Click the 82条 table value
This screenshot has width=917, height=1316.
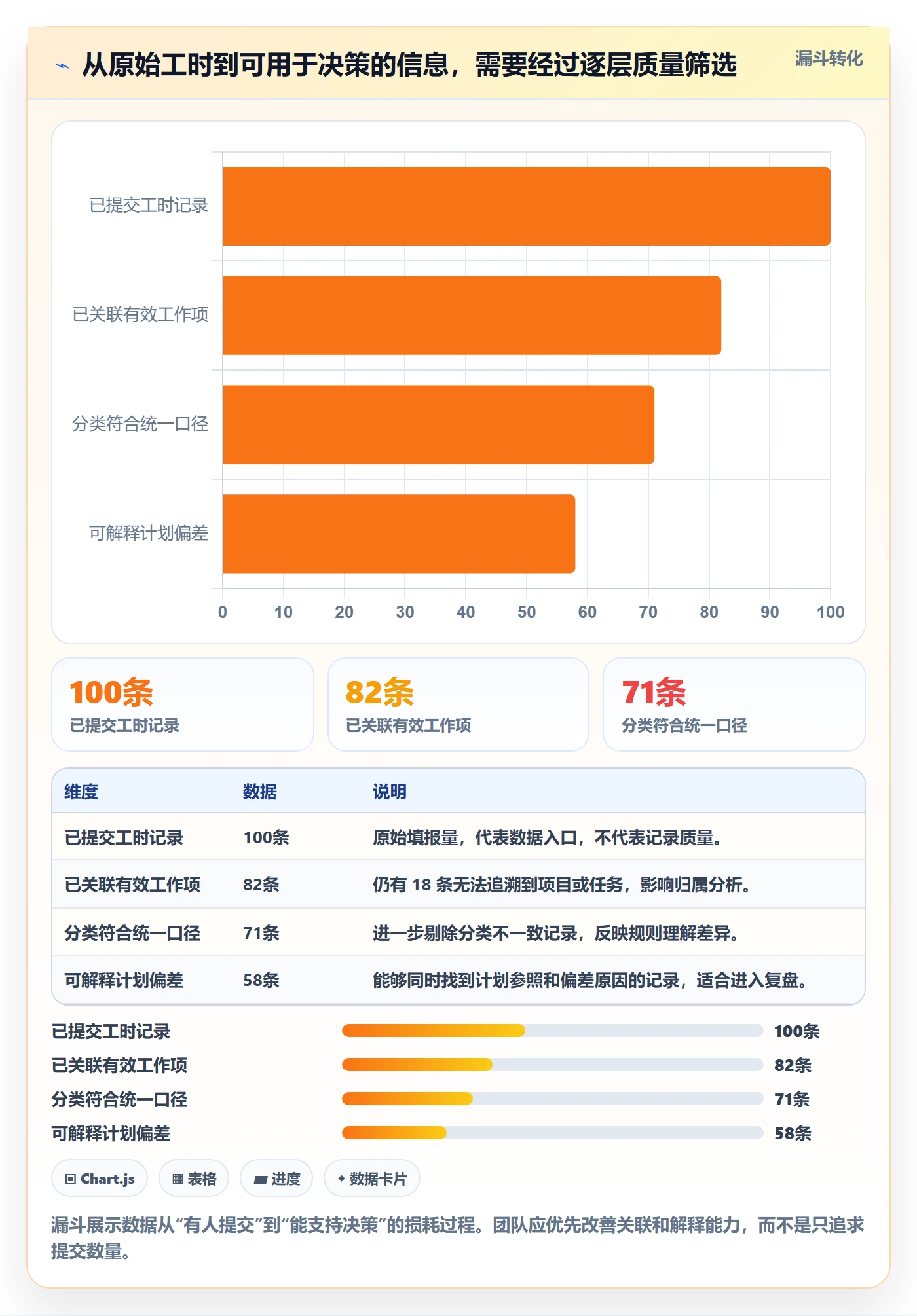pyautogui.click(x=261, y=885)
